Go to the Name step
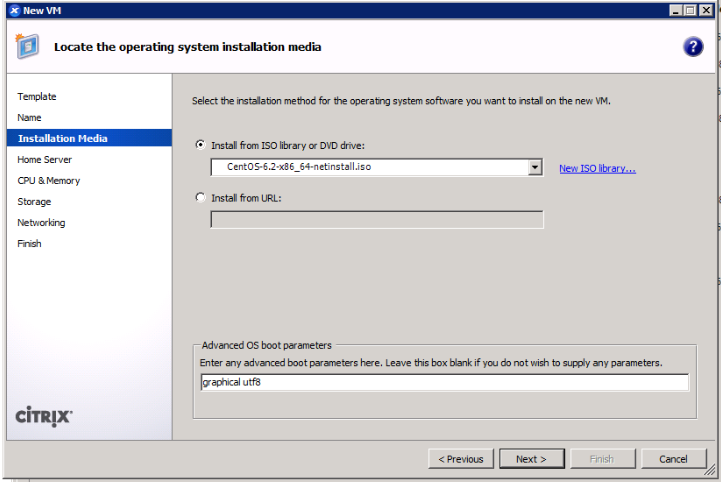The width and height of the screenshot is (721, 482). click(30, 118)
